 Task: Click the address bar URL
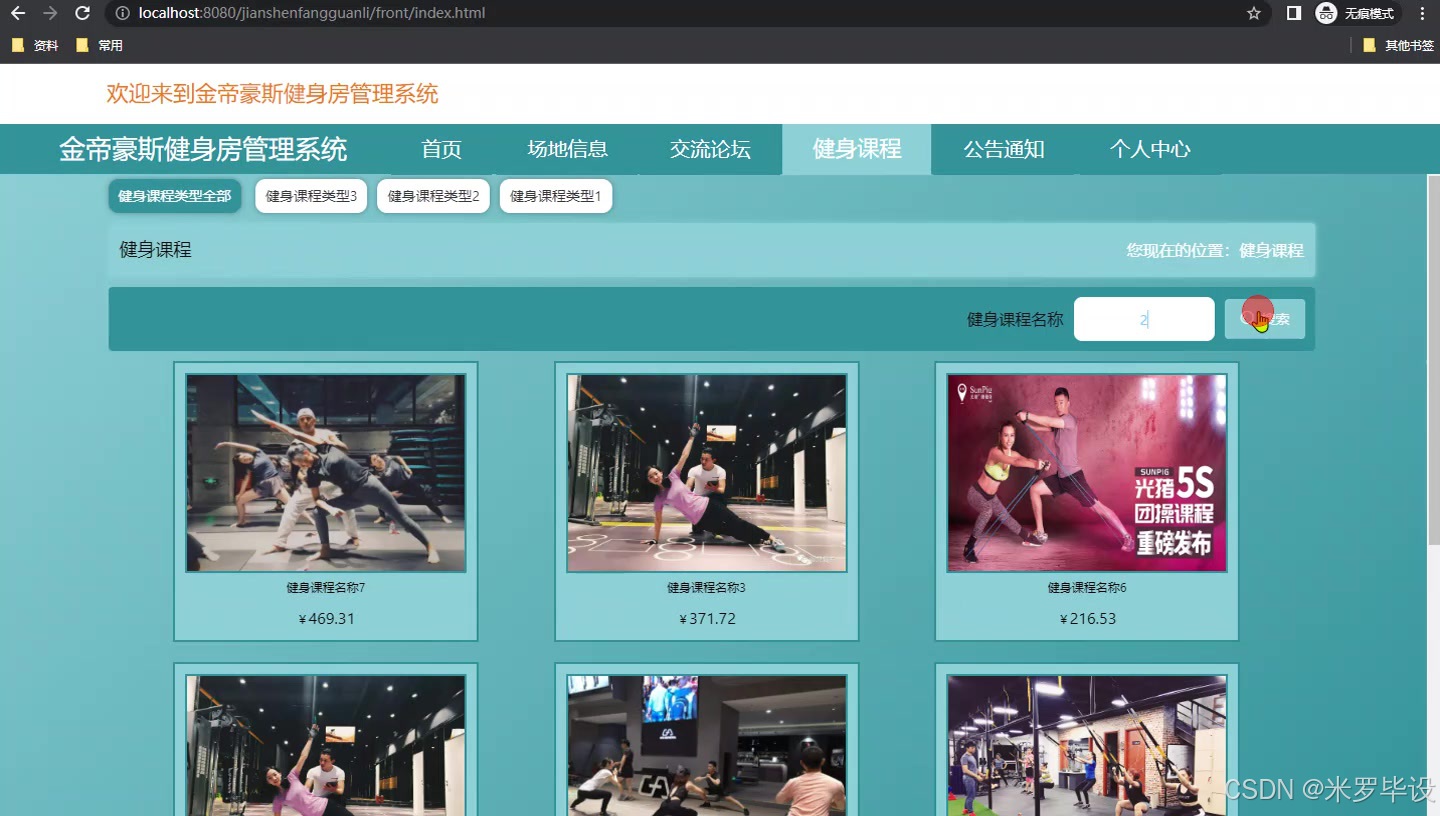(x=312, y=14)
